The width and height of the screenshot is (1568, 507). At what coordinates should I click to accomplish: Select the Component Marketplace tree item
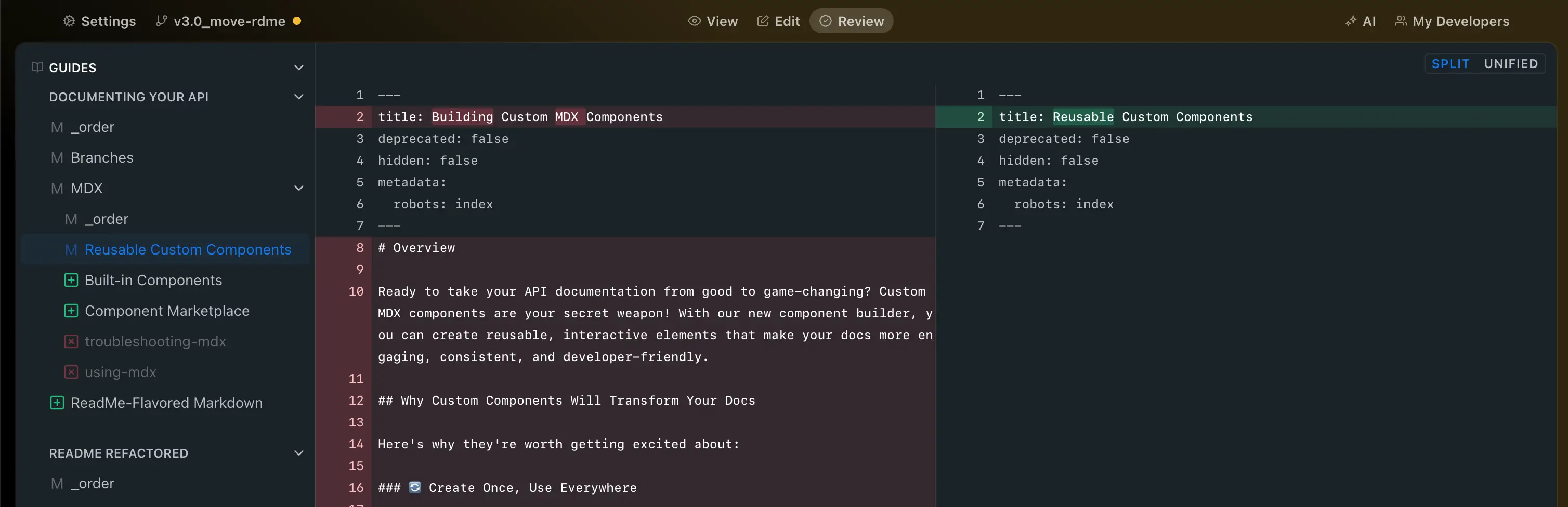point(167,311)
